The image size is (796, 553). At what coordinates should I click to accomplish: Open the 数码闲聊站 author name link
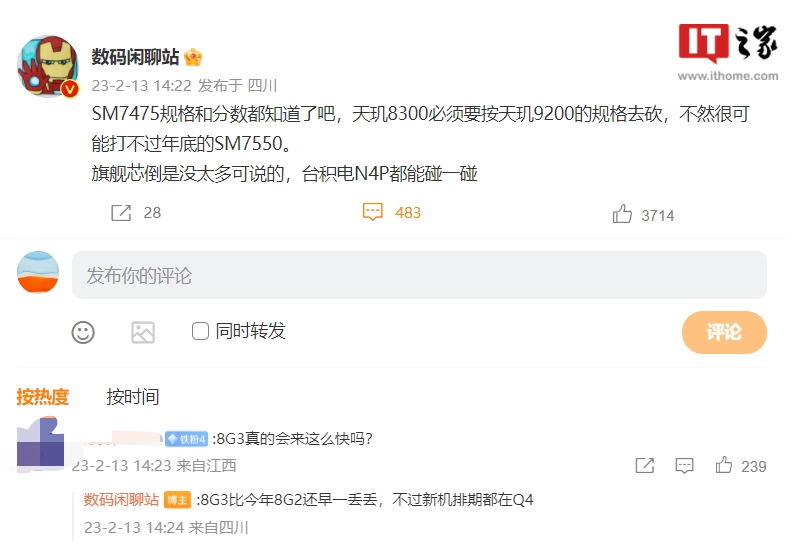[135, 57]
